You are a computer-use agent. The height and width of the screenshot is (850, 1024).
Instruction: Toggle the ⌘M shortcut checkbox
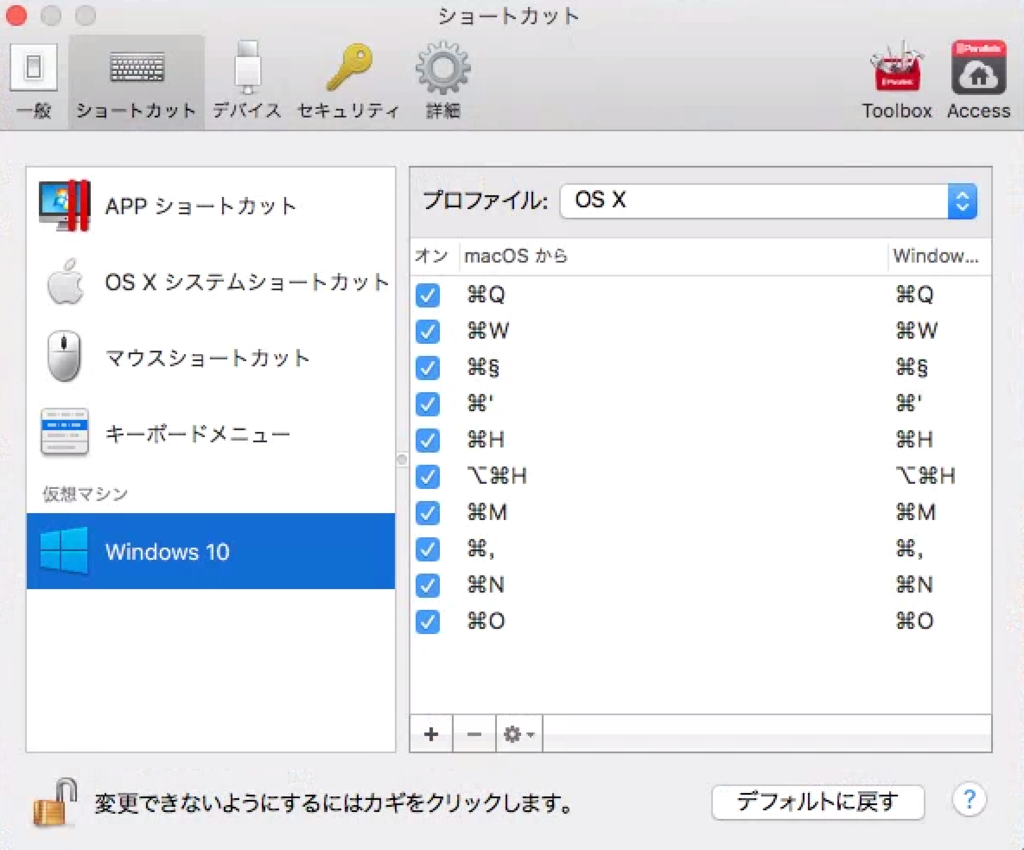coord(428,512)
